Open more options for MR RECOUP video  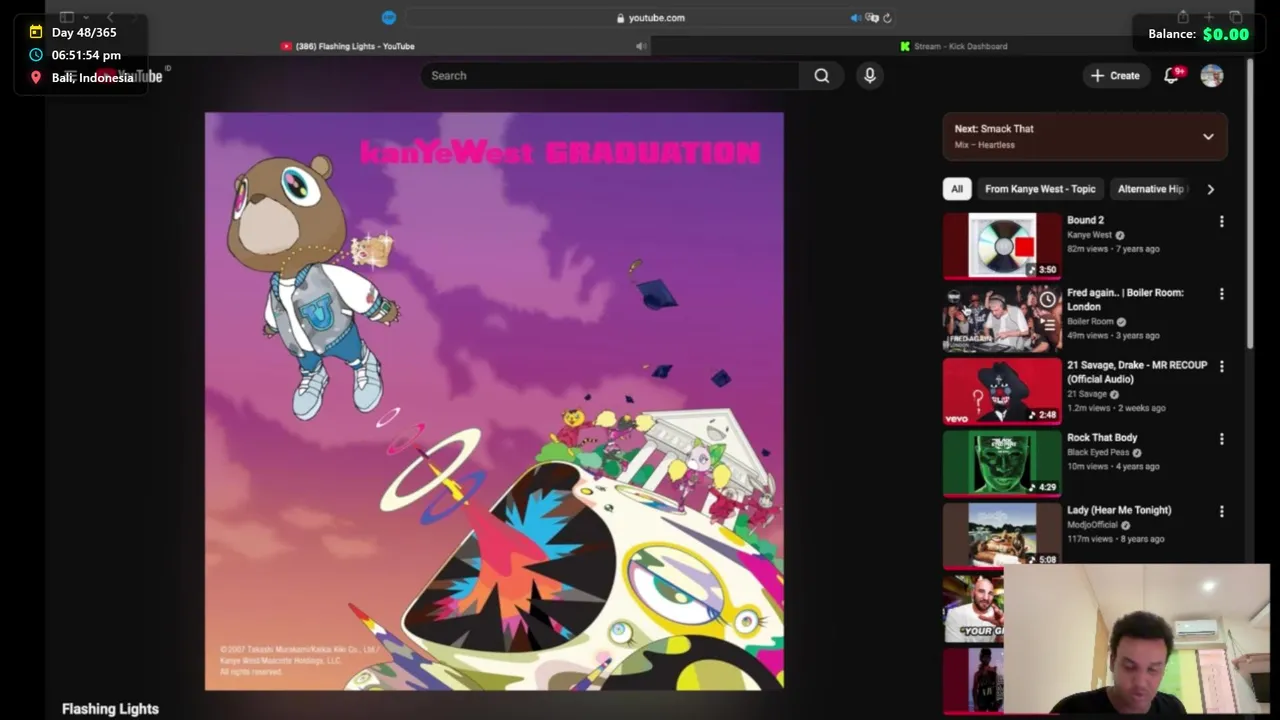coord(1221,367)
